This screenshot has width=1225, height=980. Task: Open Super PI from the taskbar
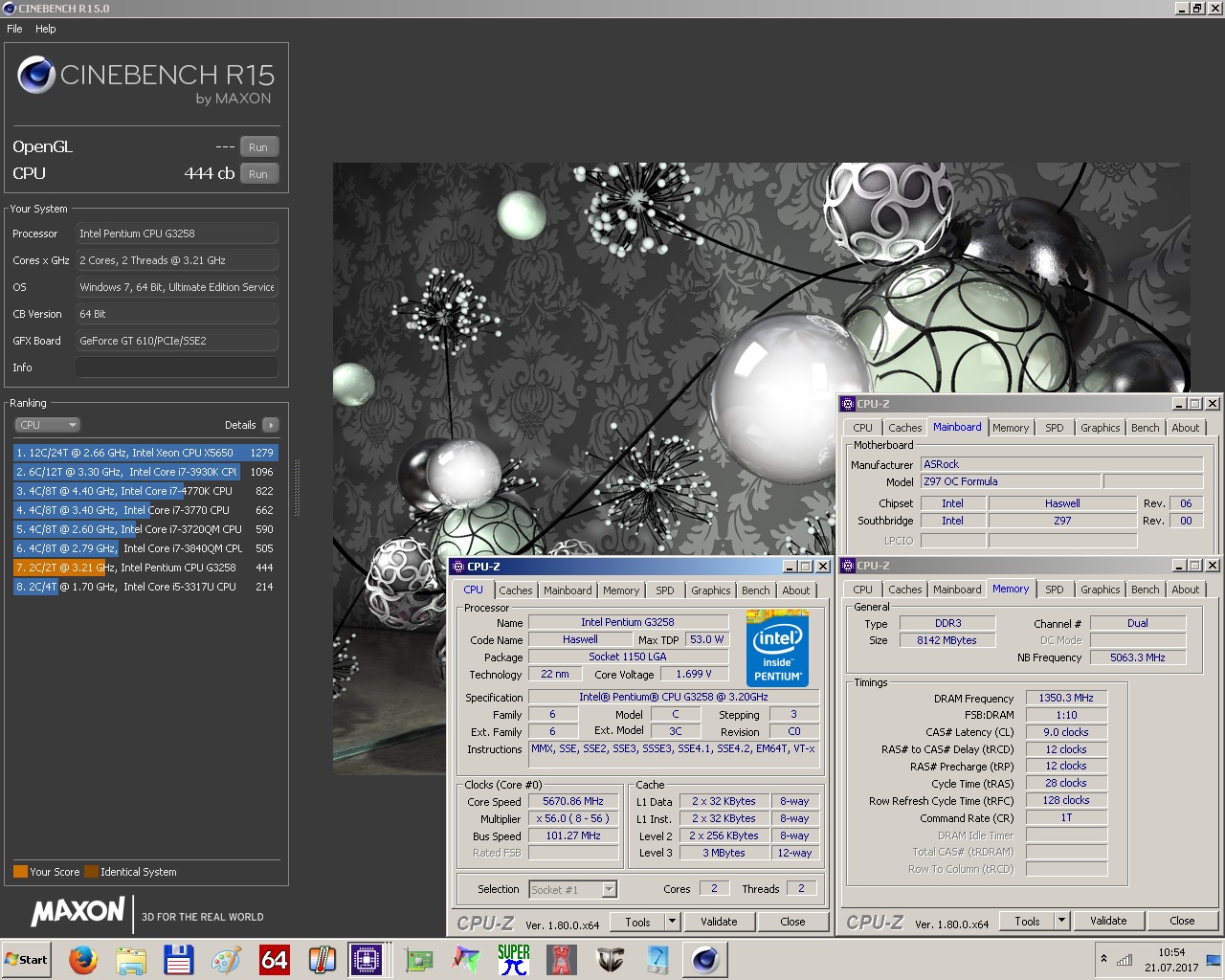tap(514, 959)
